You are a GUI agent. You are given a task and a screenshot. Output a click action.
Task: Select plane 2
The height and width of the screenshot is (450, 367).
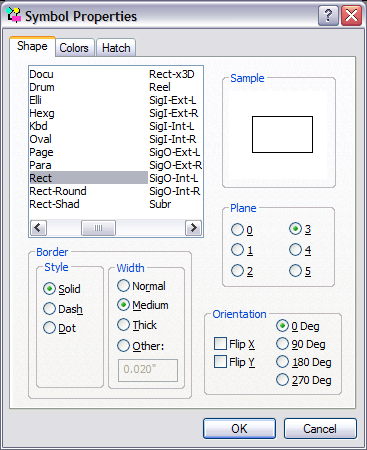pyautogui.click(x=242, y=271)
